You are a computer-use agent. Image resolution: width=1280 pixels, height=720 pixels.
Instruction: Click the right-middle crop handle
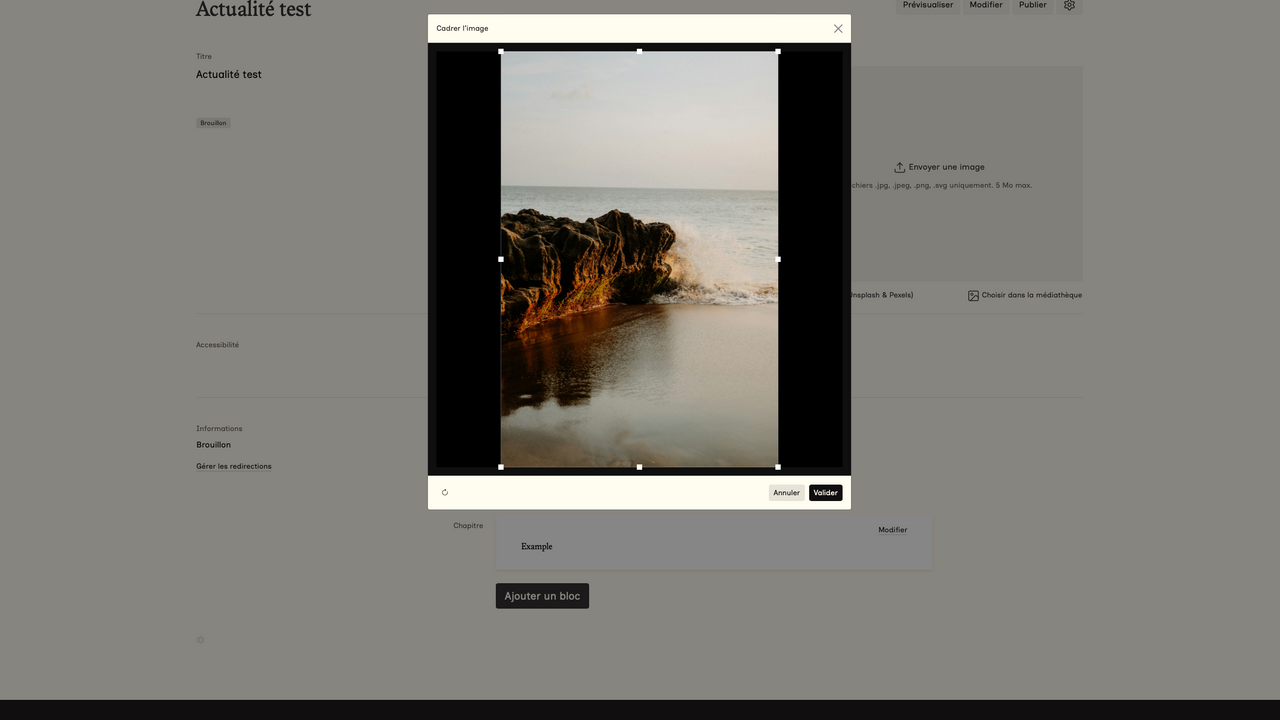tap(778, 259)
